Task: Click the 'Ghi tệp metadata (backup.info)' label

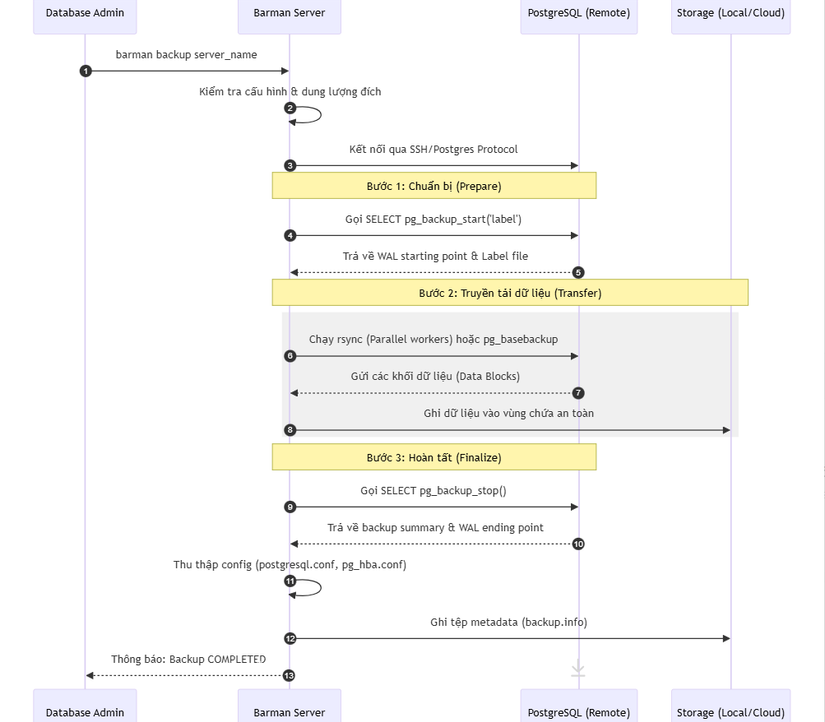Action: click(x=509, y=622)
